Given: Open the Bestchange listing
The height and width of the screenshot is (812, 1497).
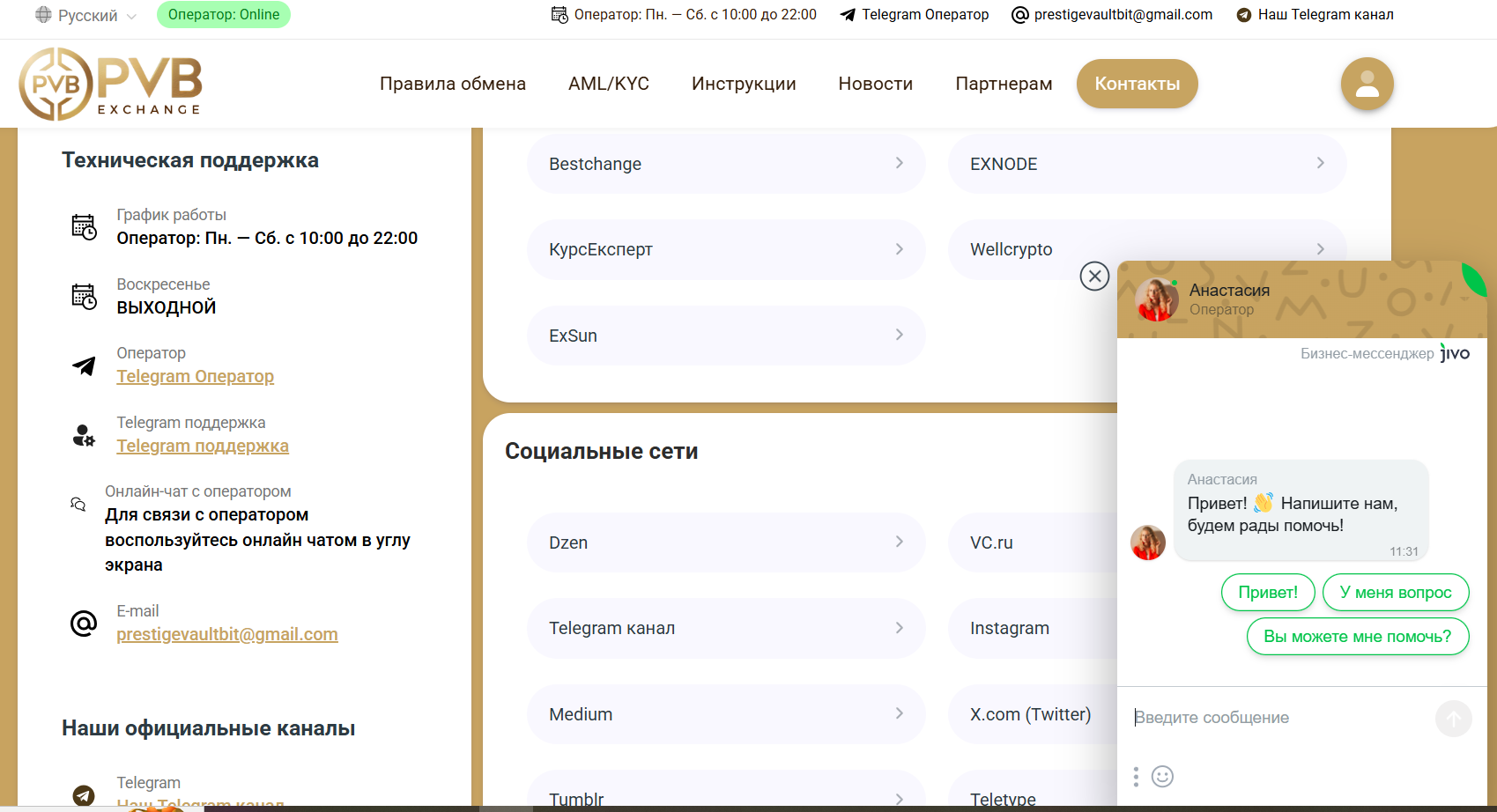Looking at the screenshot, I should 726,164.
